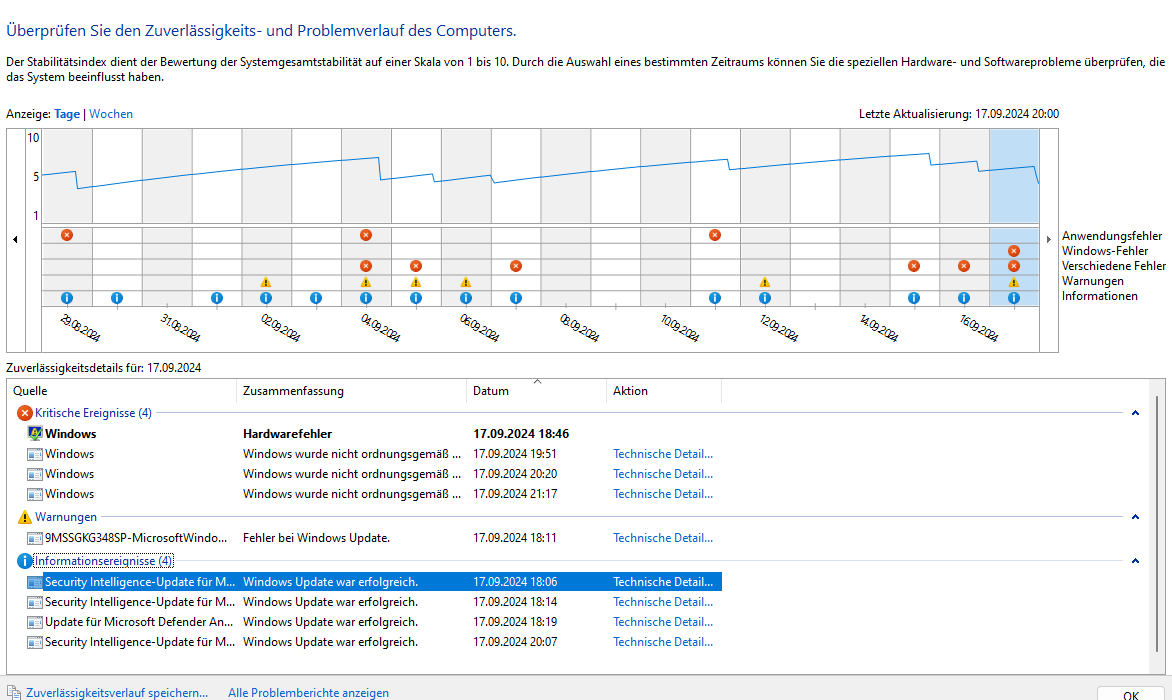Viewport: 1172px width, 700px height.
Task: Click Zuverlässigkeitsverlauf speichern link
Action: click(x=117, y=693)
